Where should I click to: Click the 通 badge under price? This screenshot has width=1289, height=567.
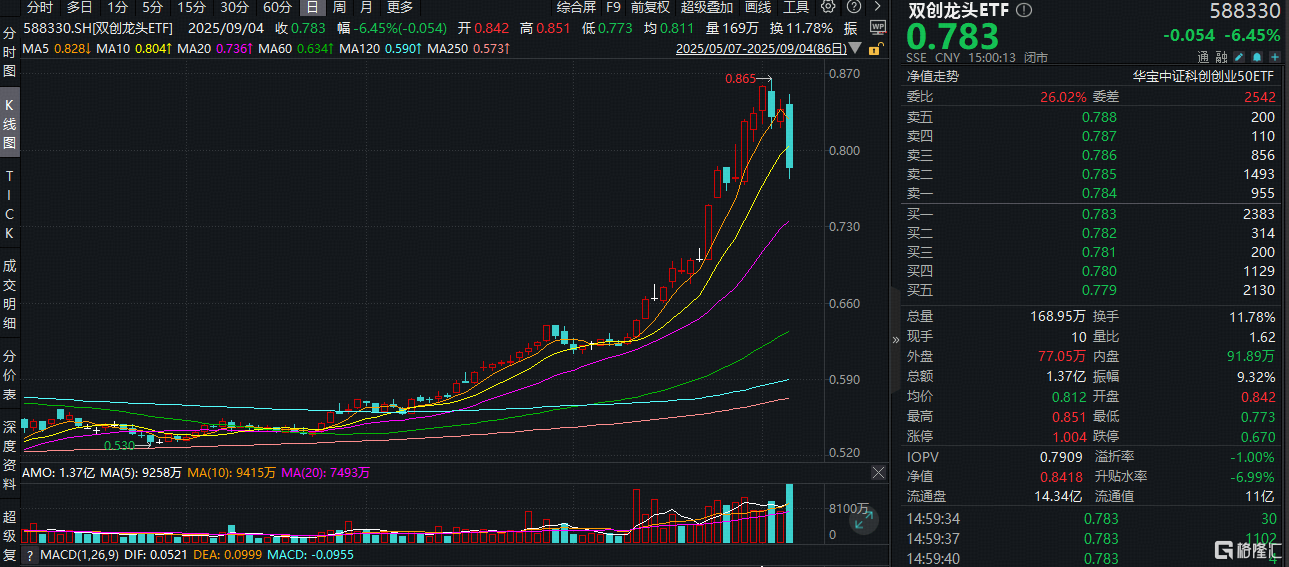(x=1205, y=58)
